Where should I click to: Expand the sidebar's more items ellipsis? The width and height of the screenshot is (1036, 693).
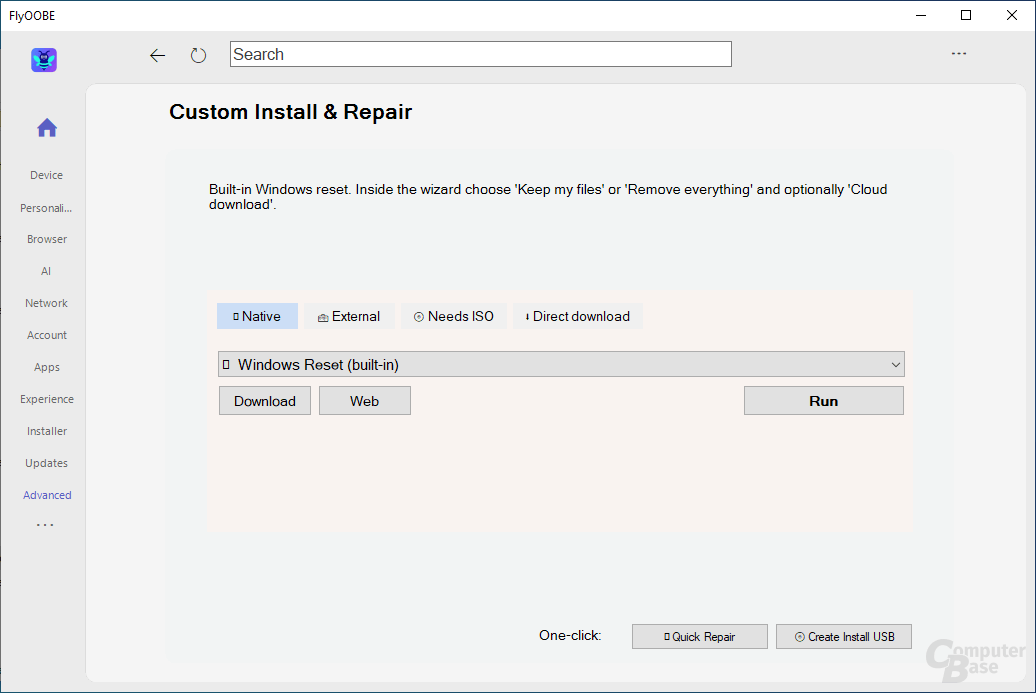46,525
